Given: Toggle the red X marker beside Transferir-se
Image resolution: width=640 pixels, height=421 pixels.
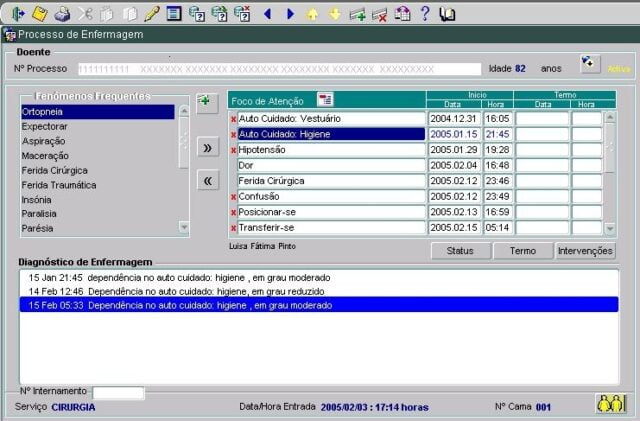Looking at the screenshot, I should point(234,228).
